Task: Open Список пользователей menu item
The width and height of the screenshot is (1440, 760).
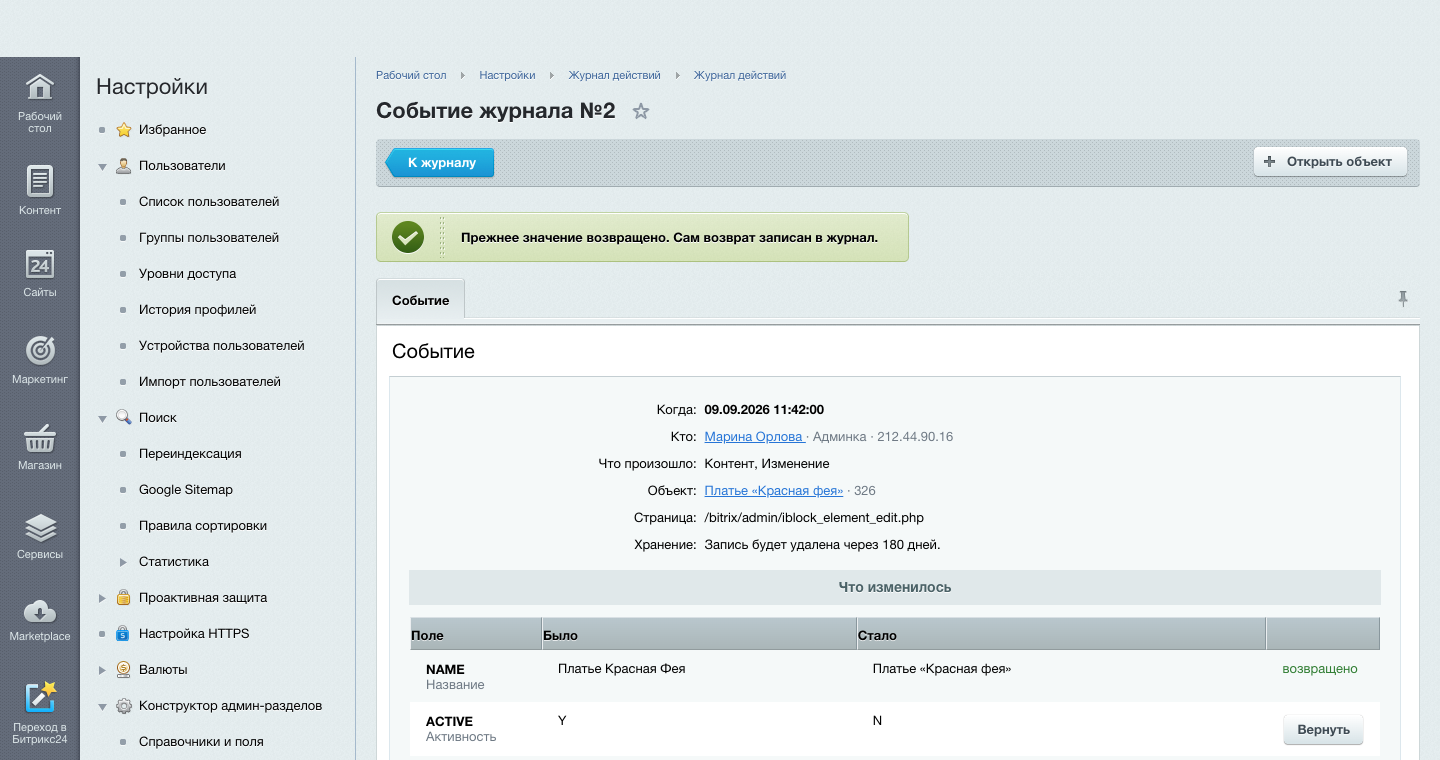Action: (209, 202)
